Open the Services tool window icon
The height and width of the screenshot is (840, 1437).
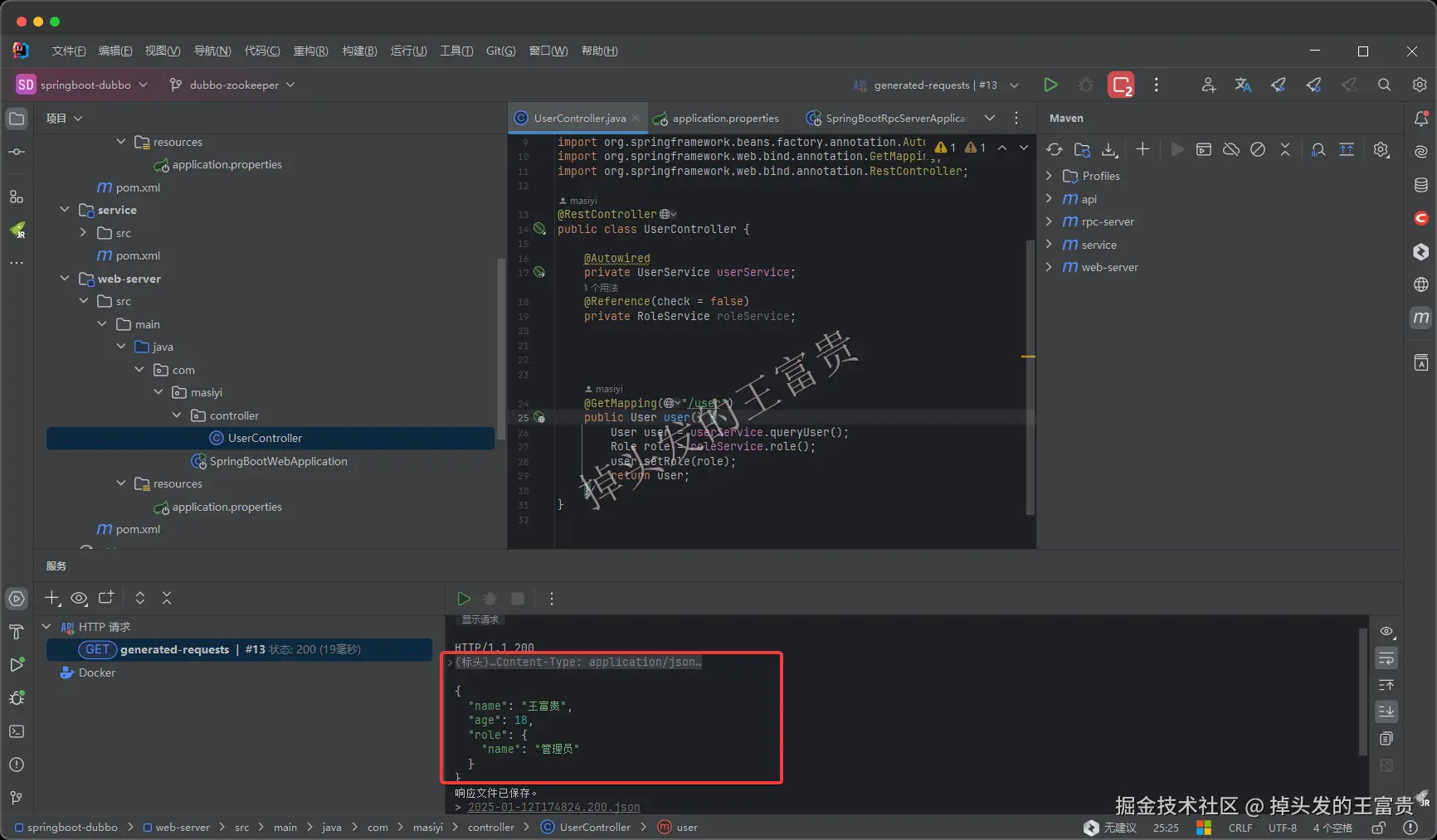pos(17,599)
